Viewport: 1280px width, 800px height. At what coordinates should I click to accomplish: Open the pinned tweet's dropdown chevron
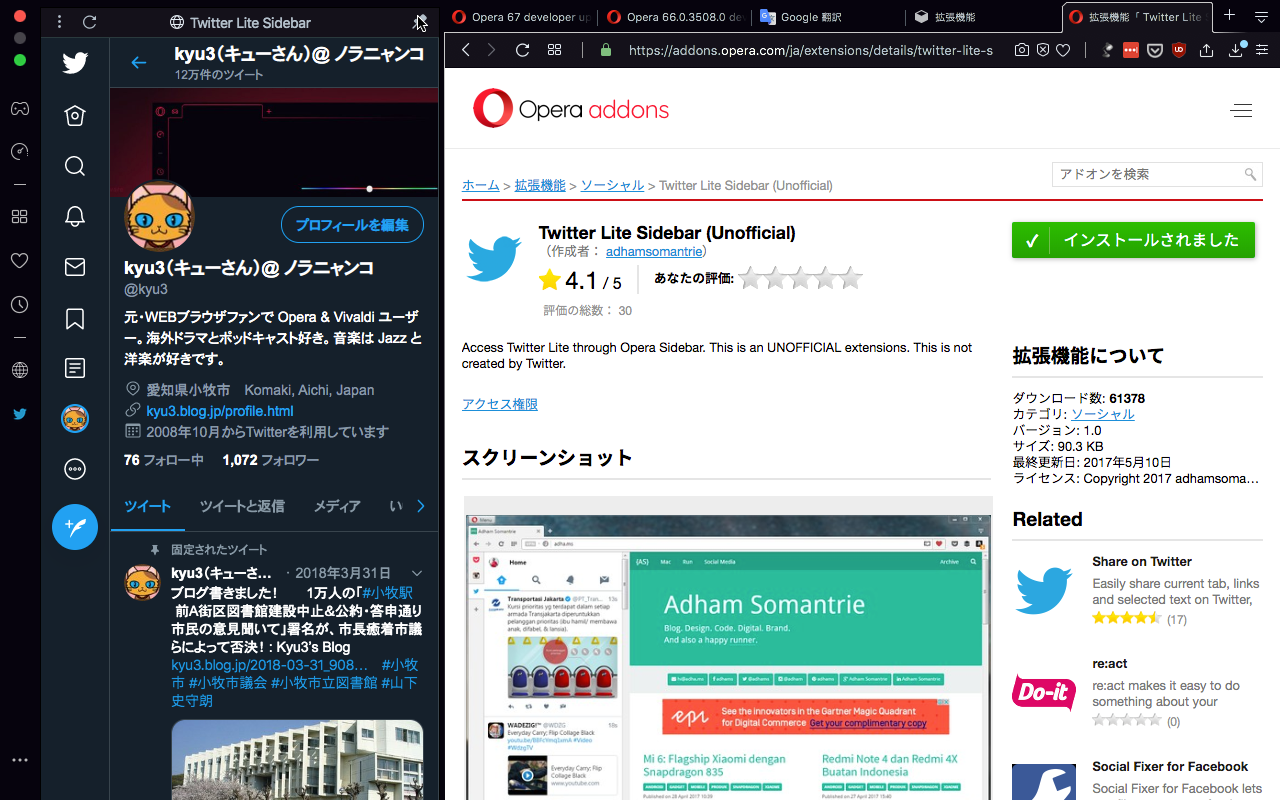(x=417, y=573)
